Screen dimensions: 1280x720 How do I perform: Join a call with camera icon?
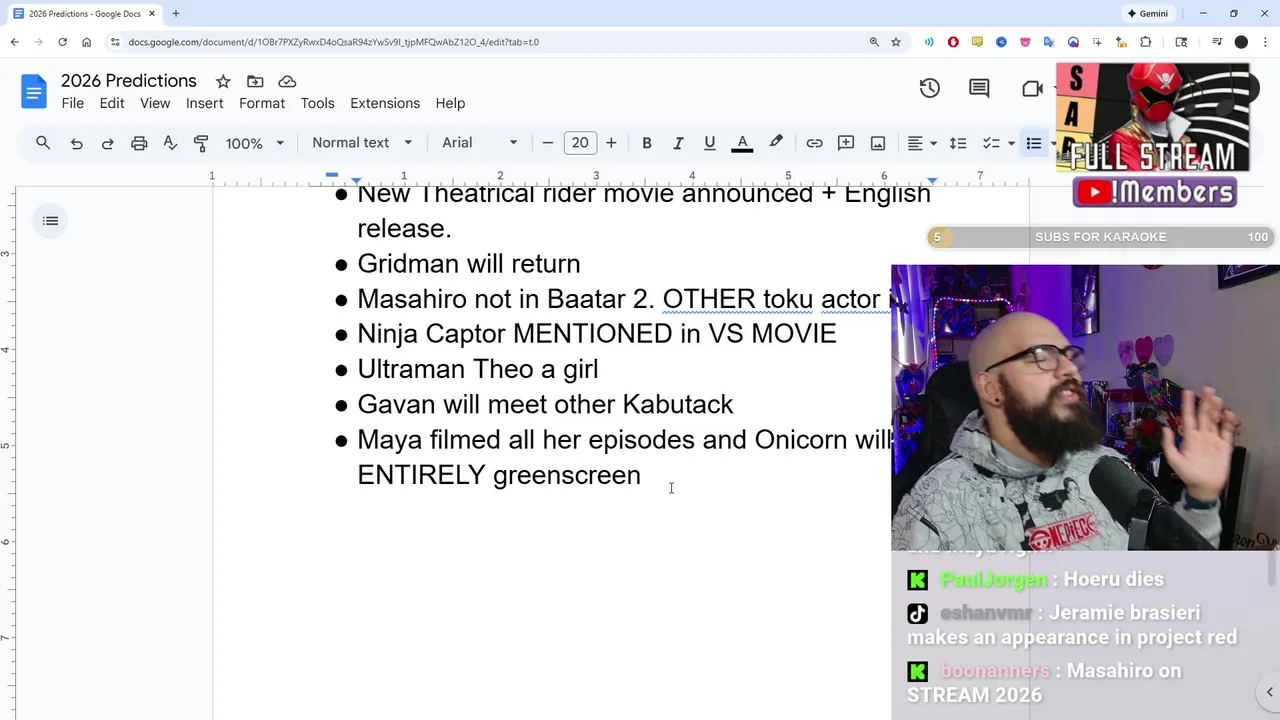click(x=1033, y=88)
